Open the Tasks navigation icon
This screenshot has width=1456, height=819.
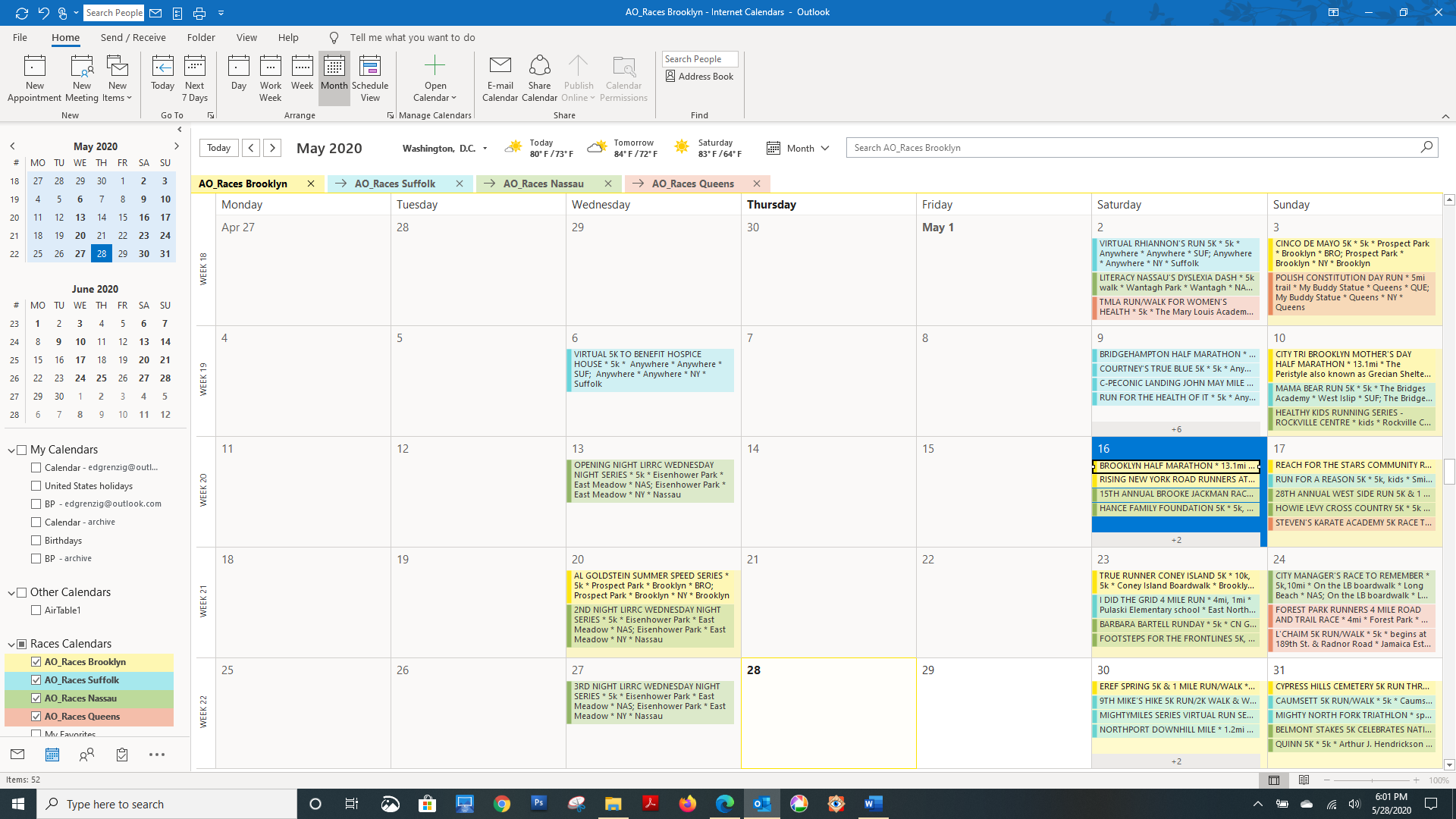(122, 755)
